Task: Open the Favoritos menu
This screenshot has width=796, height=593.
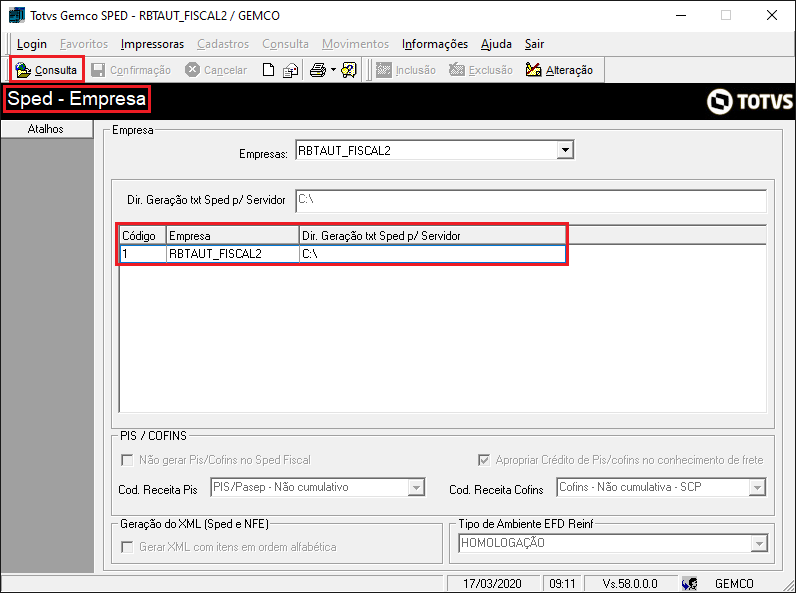Action: coord(84,44)
